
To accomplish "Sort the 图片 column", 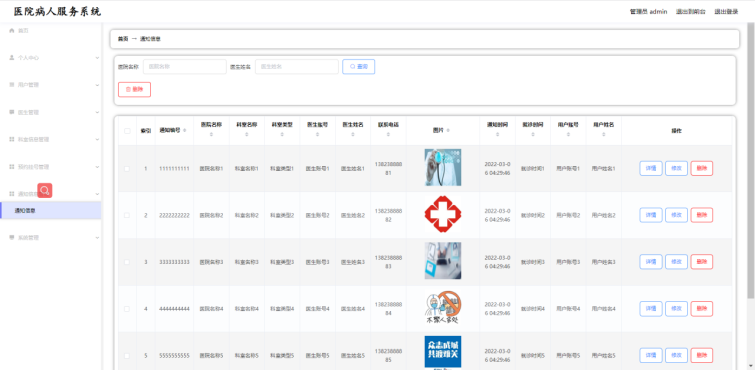I will (448, 130).
